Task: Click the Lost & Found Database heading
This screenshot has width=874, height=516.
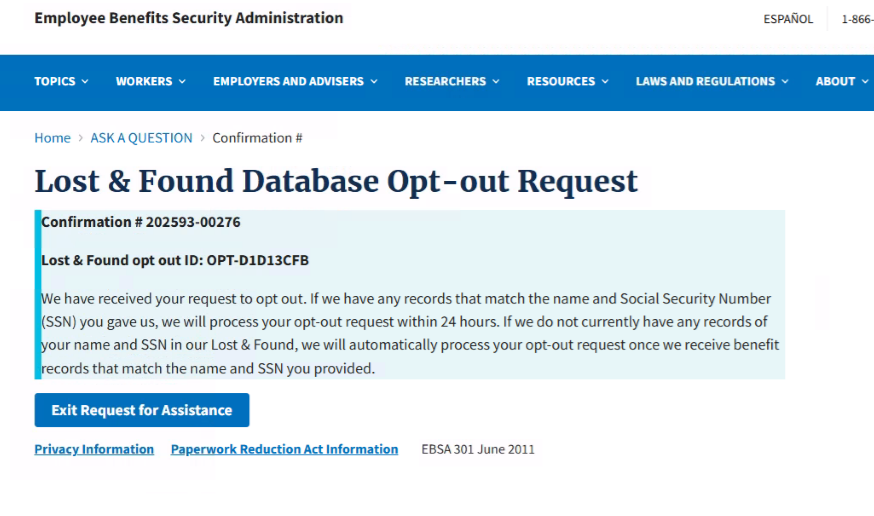Action: coord(336,182)
